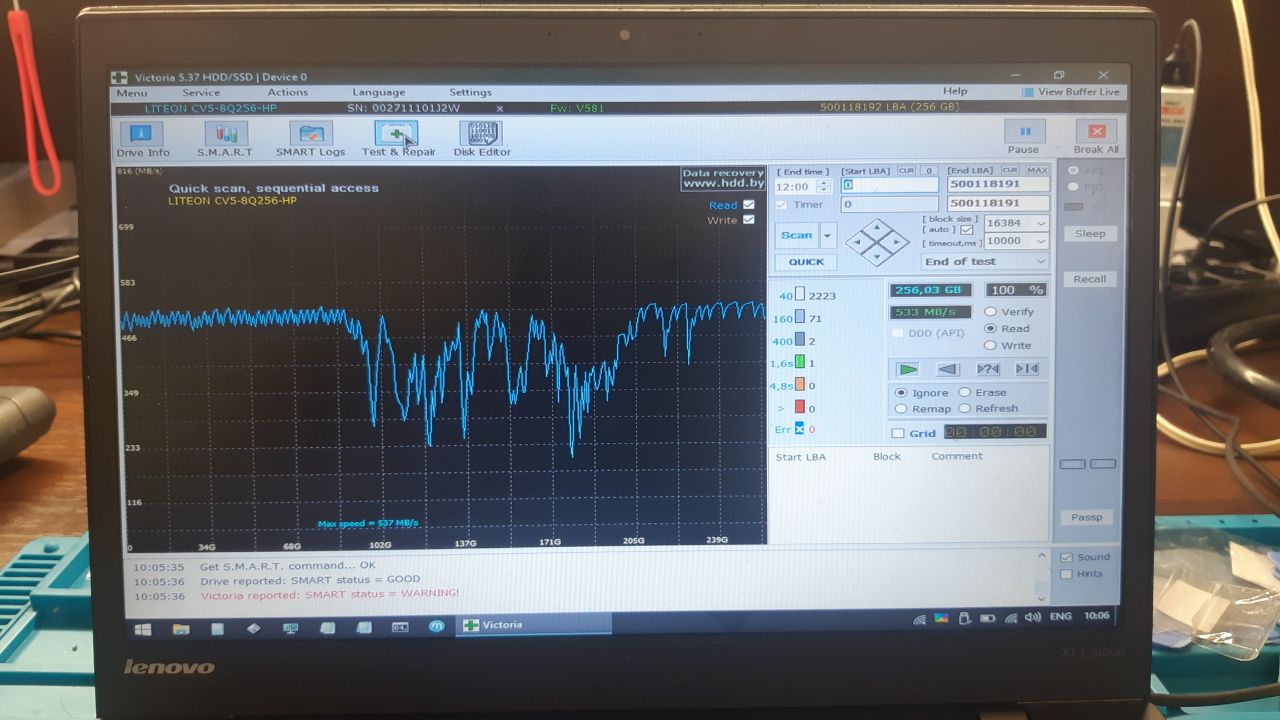The image size is (1280, 720).
Task: Open SMART Logs view
Action: [x=310, y=139]
